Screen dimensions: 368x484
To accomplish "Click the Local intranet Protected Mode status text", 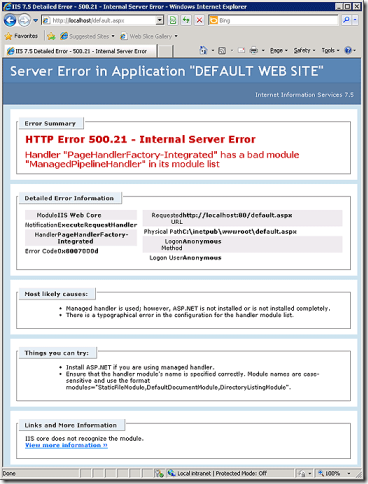I will point(222,473).
